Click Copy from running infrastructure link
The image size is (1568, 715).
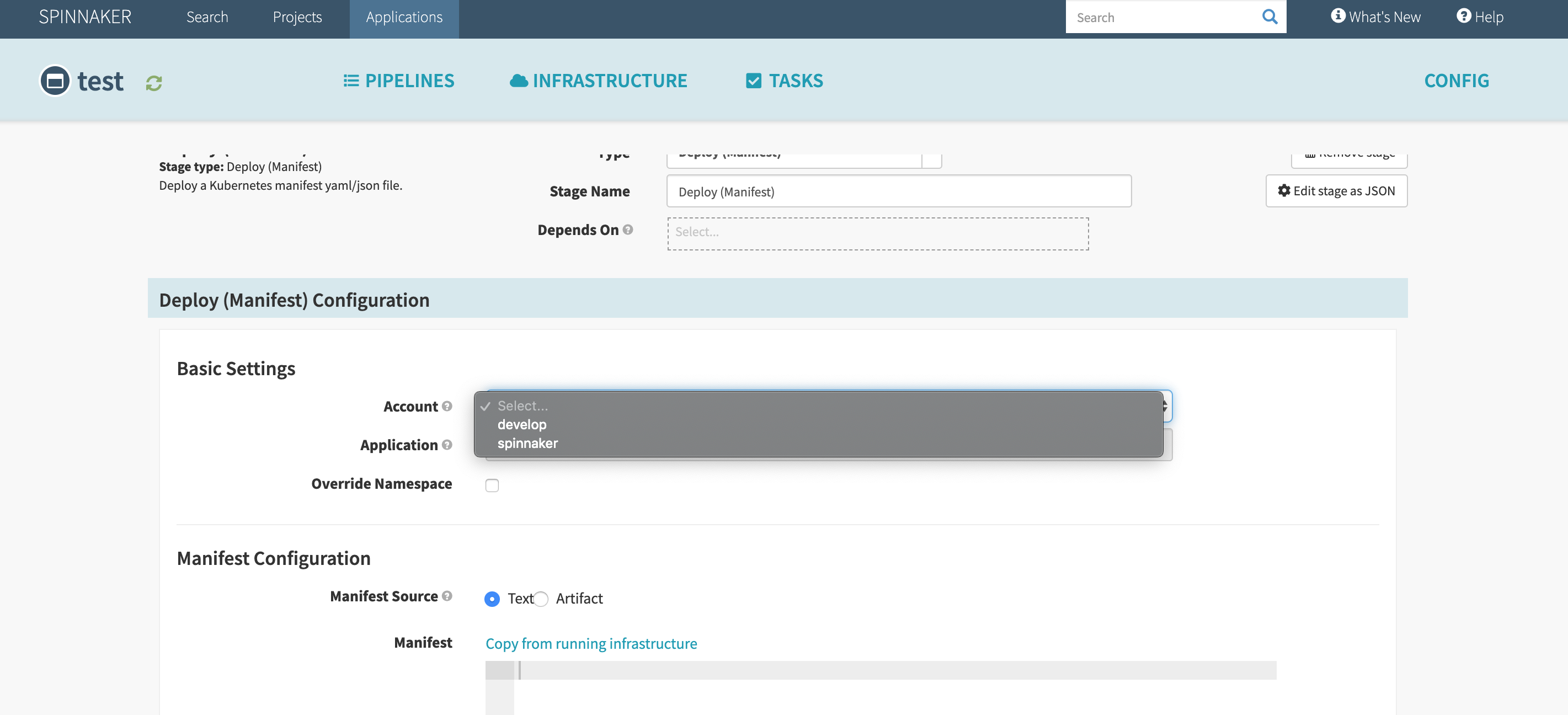591,644
